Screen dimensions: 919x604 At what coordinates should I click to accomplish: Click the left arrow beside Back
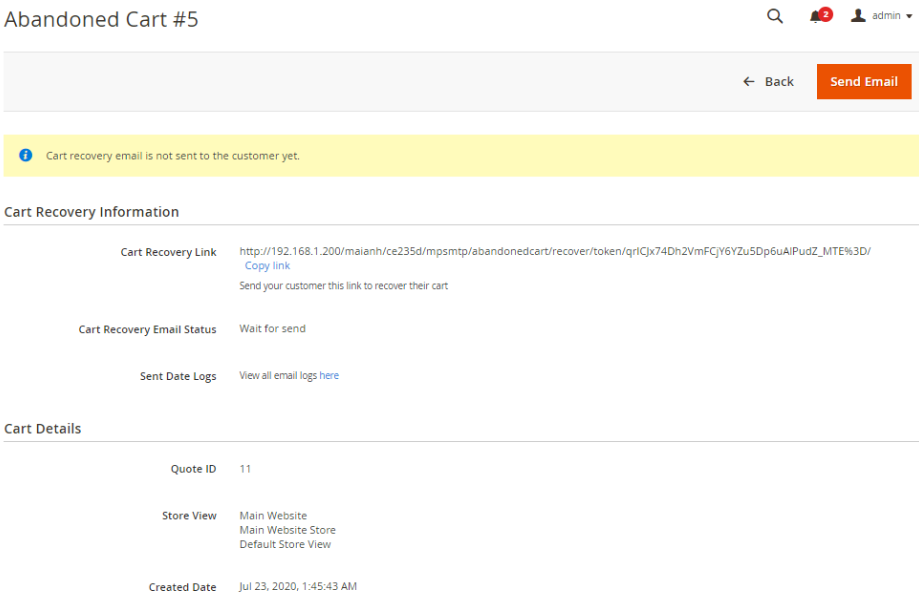pos(749,82)
